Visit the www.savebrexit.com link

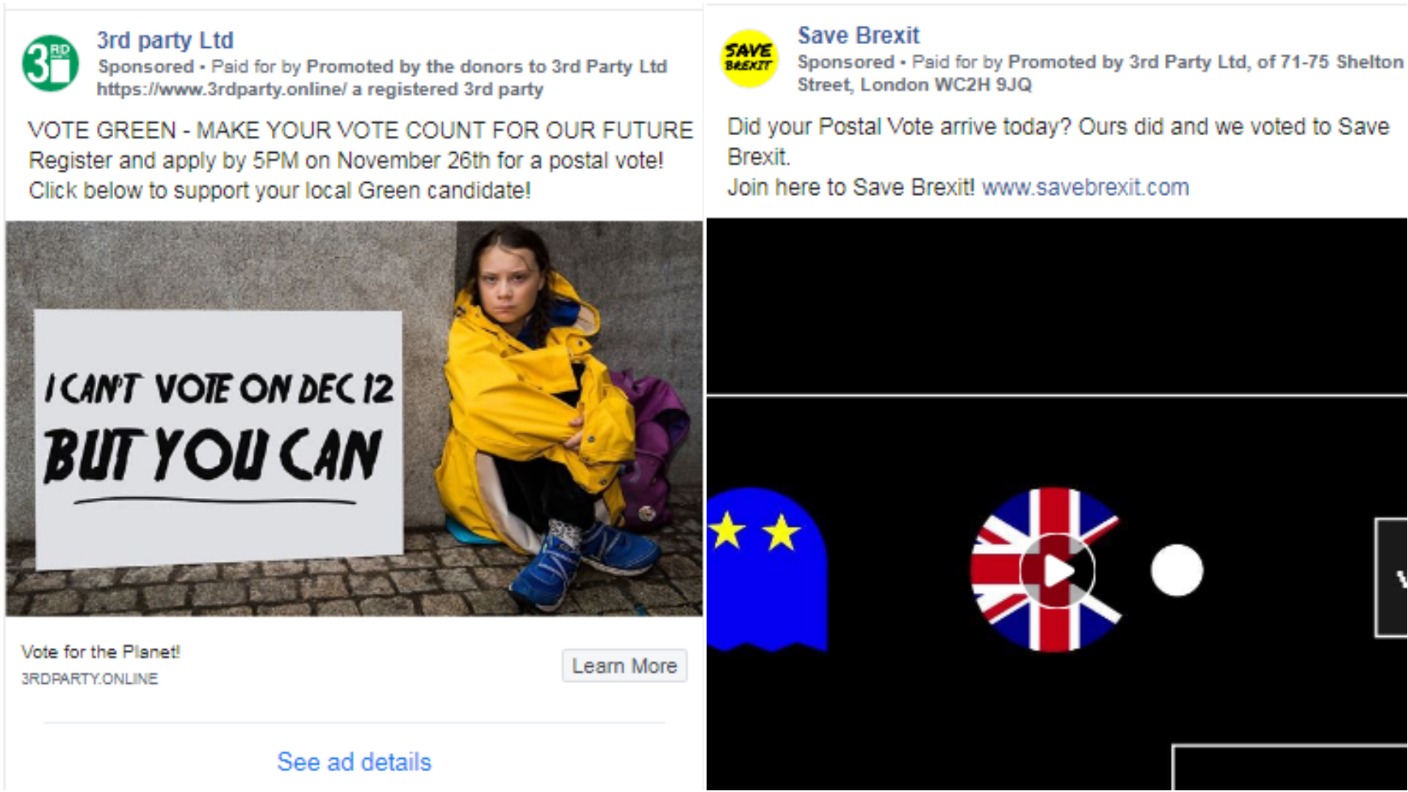coord(1085,187)
